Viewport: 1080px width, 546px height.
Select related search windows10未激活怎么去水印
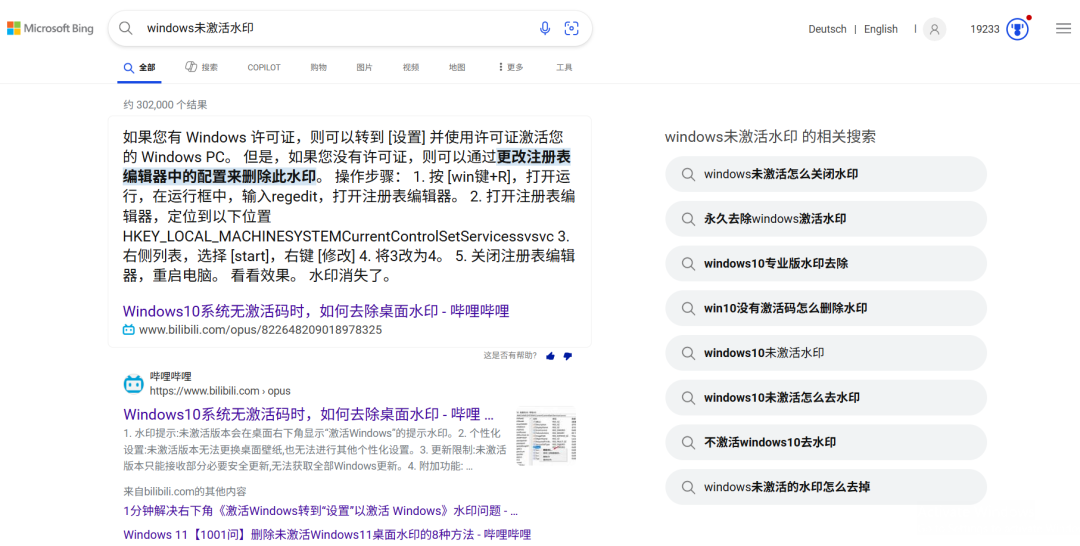pos(826,398)
